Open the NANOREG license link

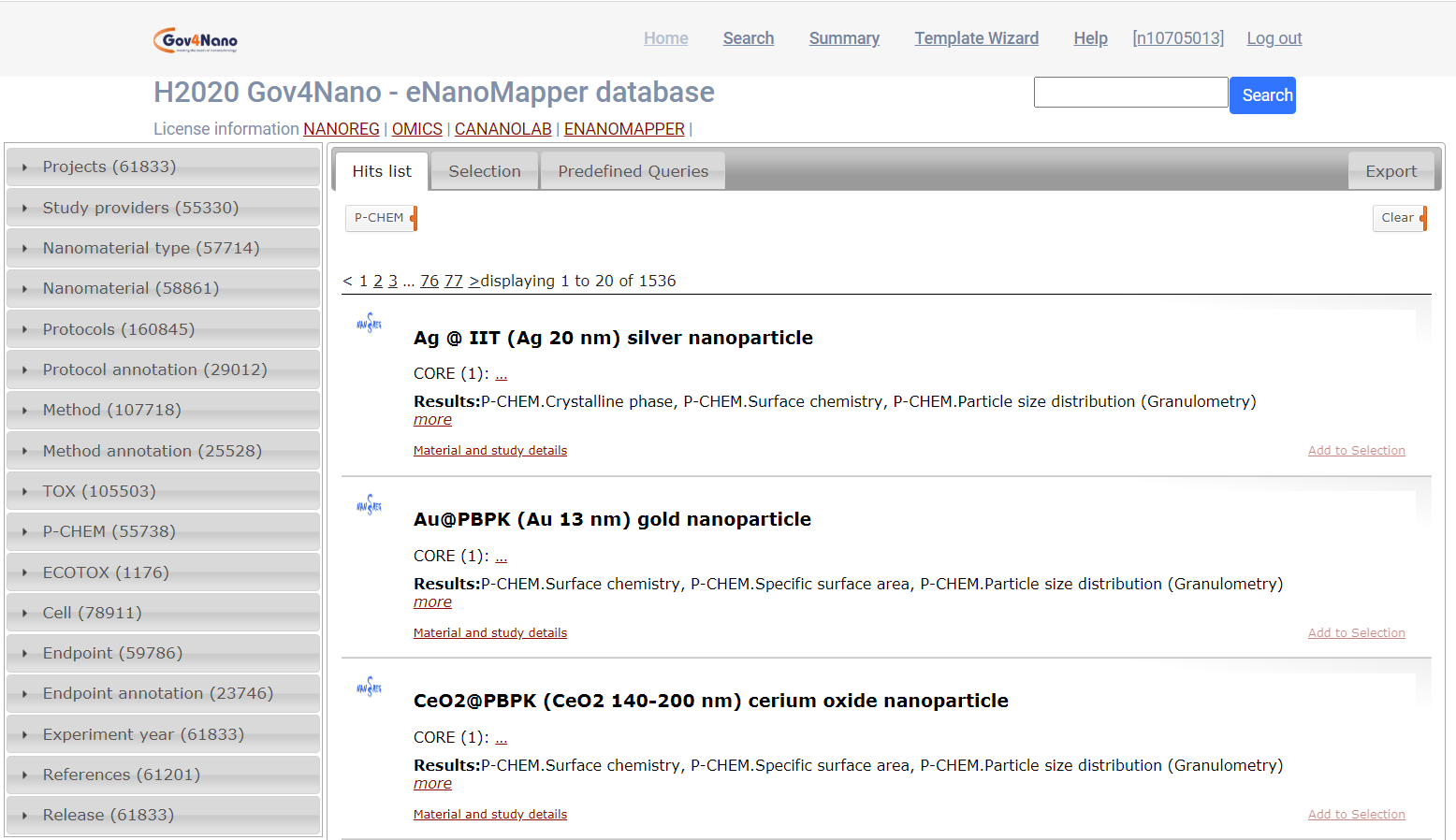click(x=341, y=129)
